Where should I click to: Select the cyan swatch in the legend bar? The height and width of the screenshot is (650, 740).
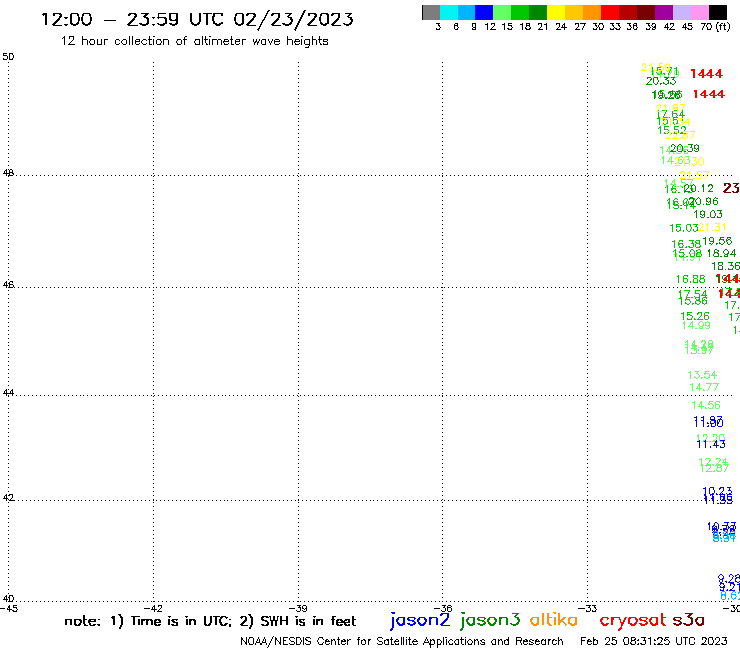pos(449,12)
